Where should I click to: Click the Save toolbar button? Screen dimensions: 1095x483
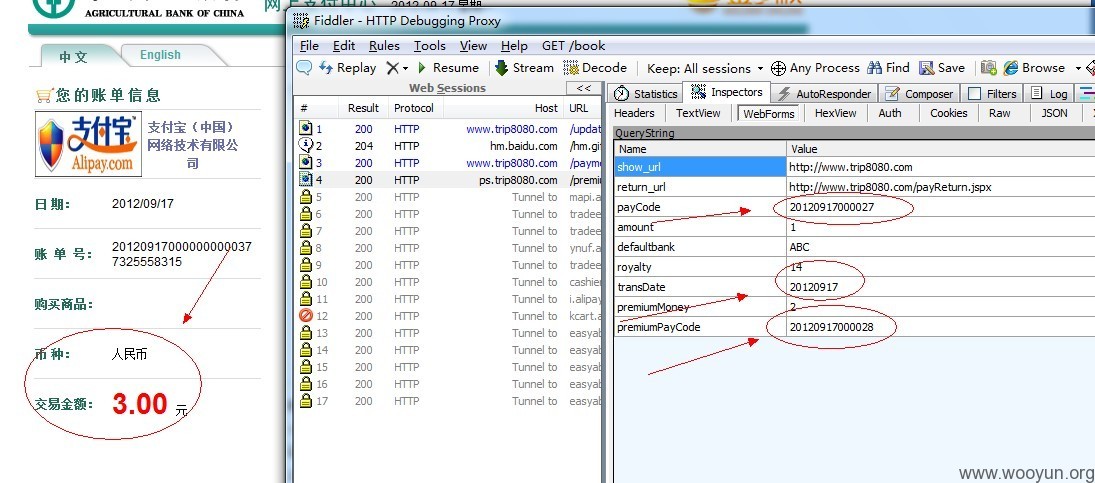coord(942,68)
